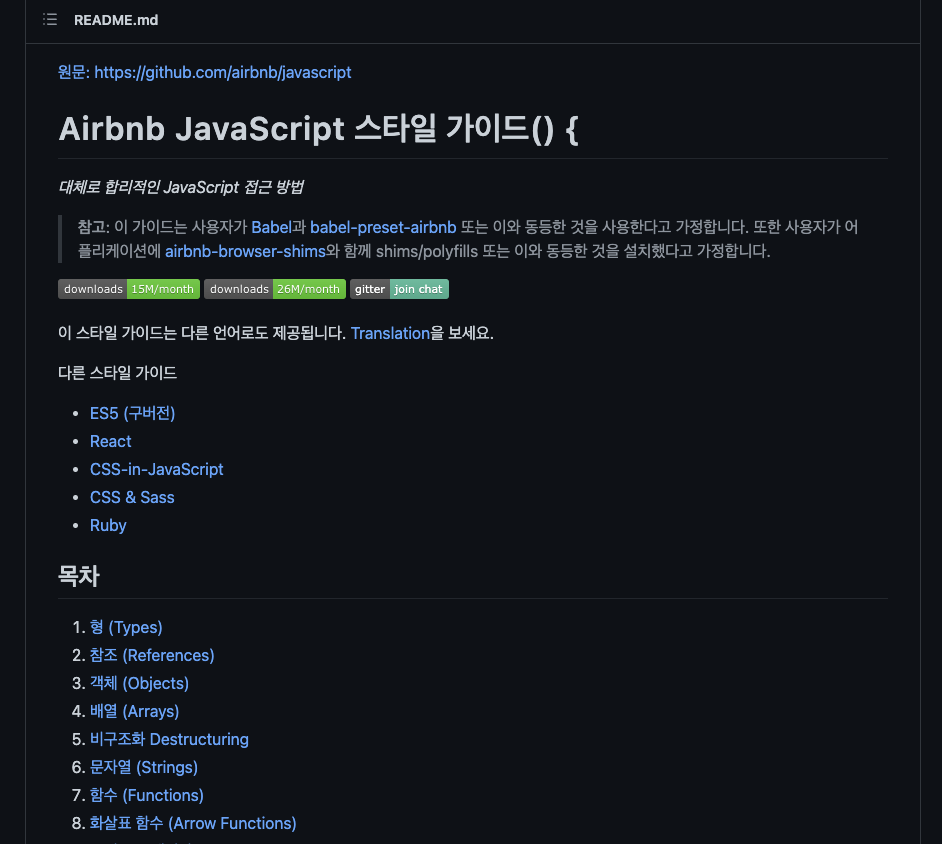Open the CSS-in-JavaScript guide link
The image size is (942, 844).
(x=156, y=469)
